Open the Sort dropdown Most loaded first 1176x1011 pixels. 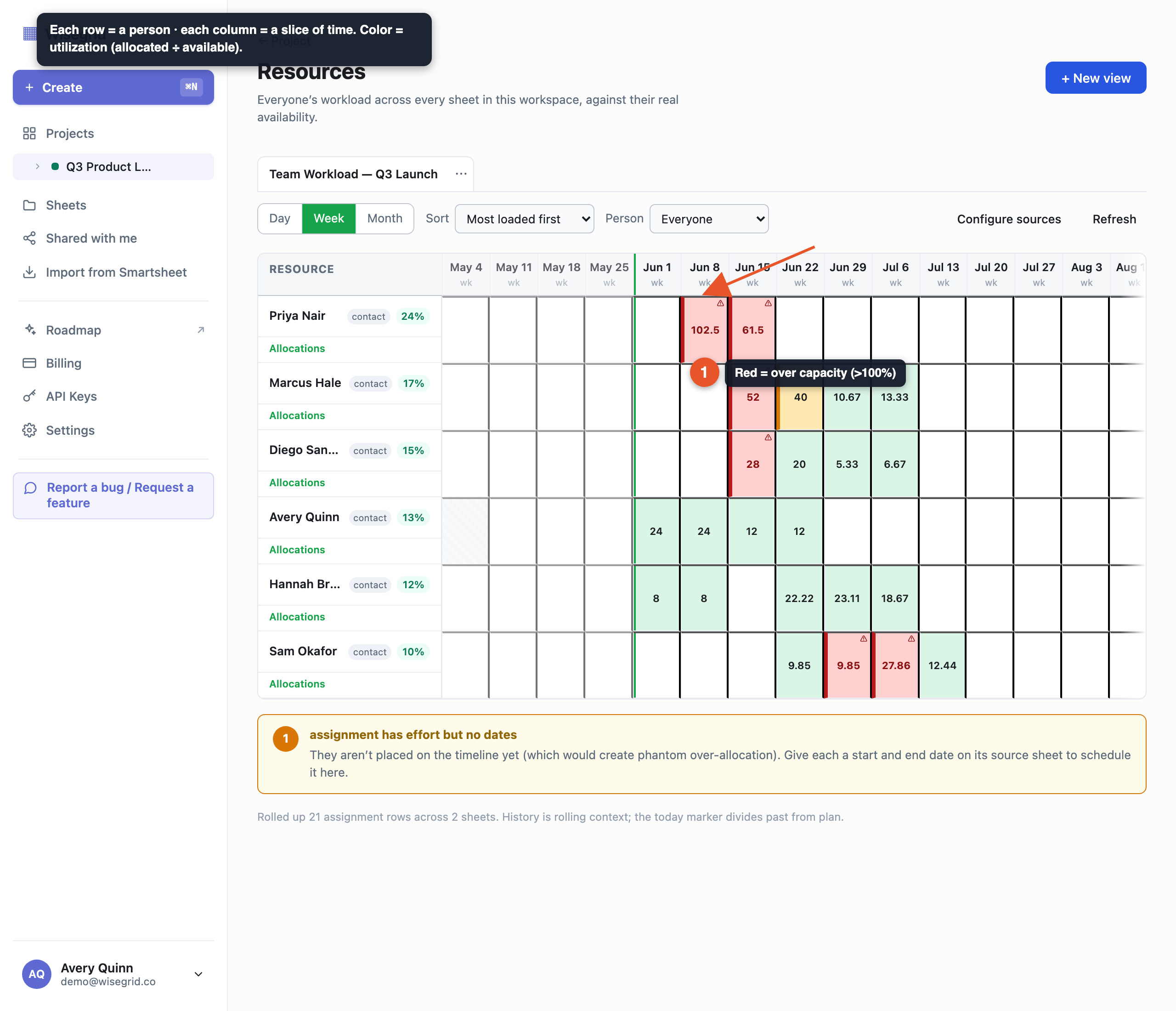[525, 219]
